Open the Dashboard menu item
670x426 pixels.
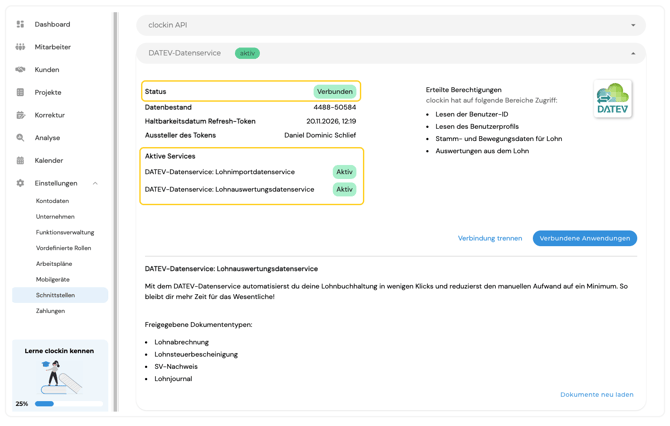point(52,24)
